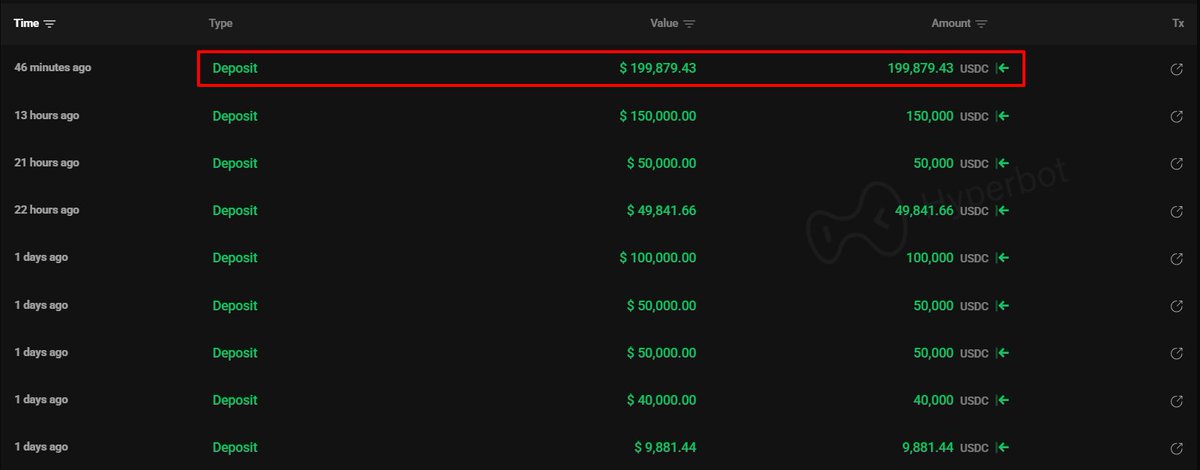This screenshot has width=1200, height=470.
Task: Open transaction link for 13 hours ago deposit
Action: pyautogui.click(x=1177, y=117)
